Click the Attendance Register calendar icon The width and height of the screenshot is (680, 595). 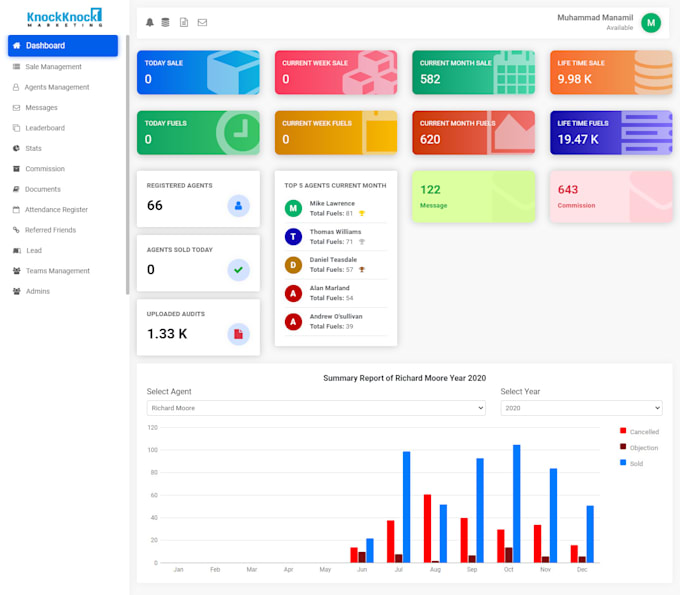(x=16, y=209)
